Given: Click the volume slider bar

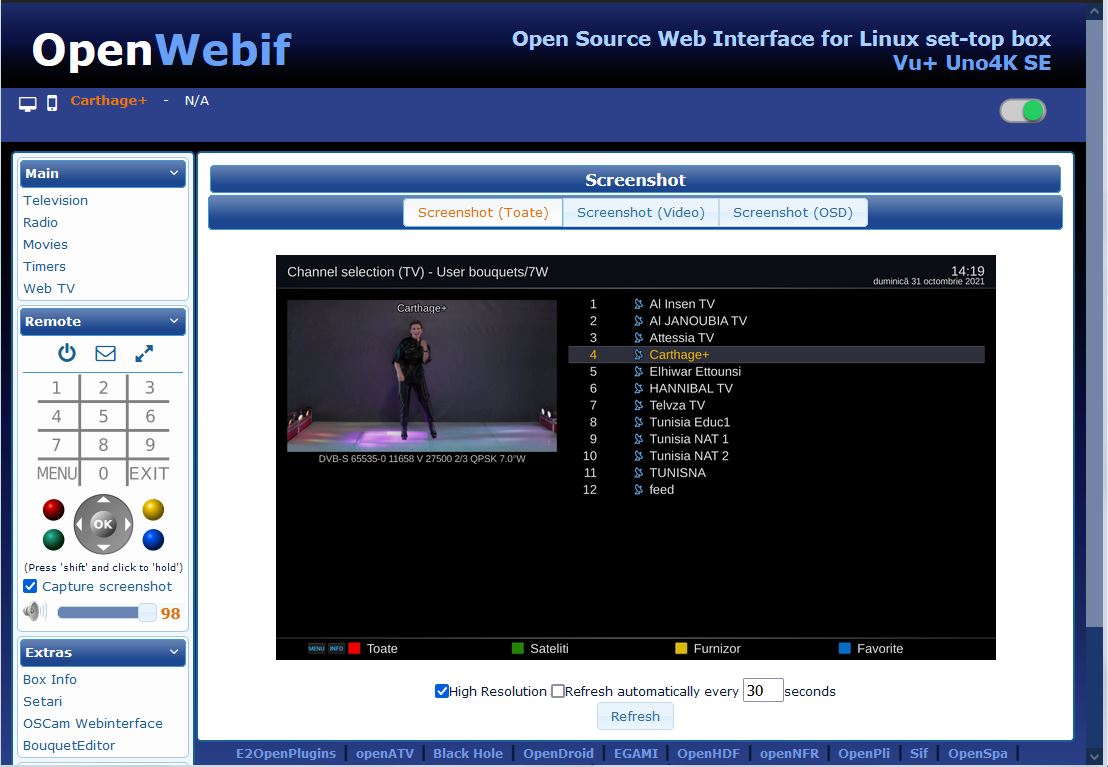Looking at the screenshot, I should coord(107,612).
